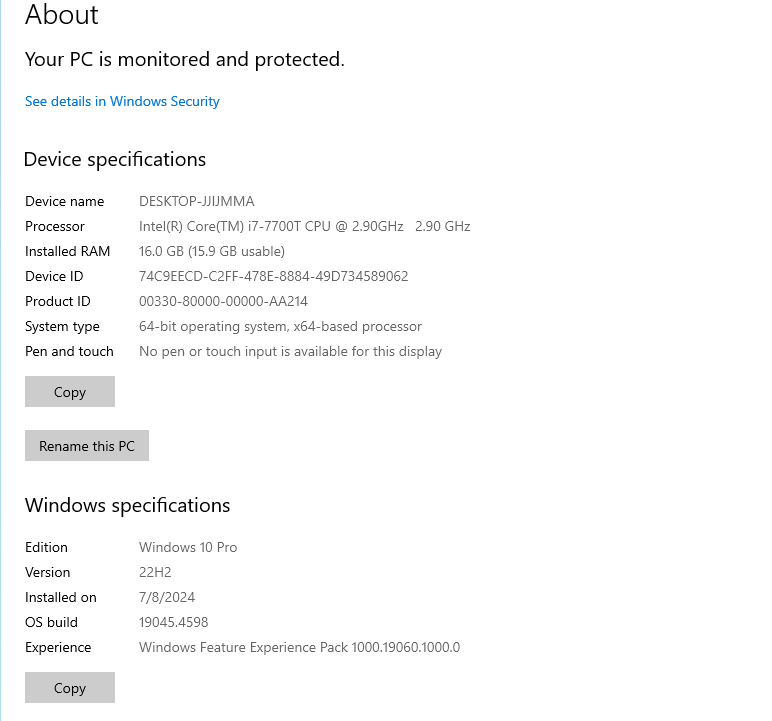Image resolution: width=772 pixels, height=721 pixels.
Task: Select the About page heading
Action: tap(62, 14)
